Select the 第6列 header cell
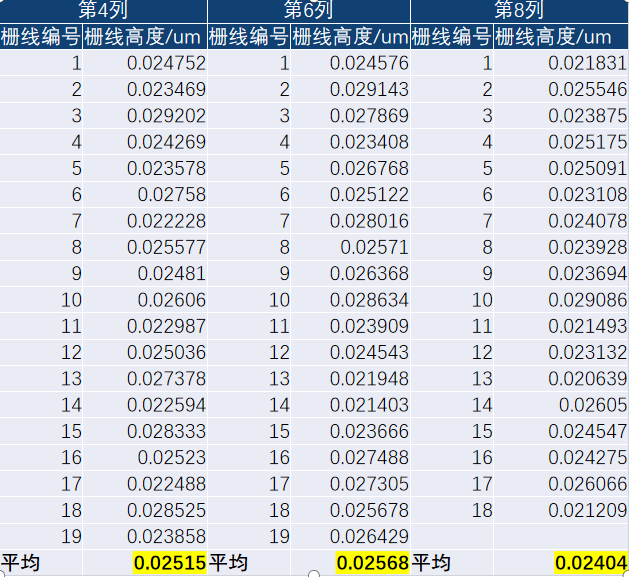 pos(309,11)
